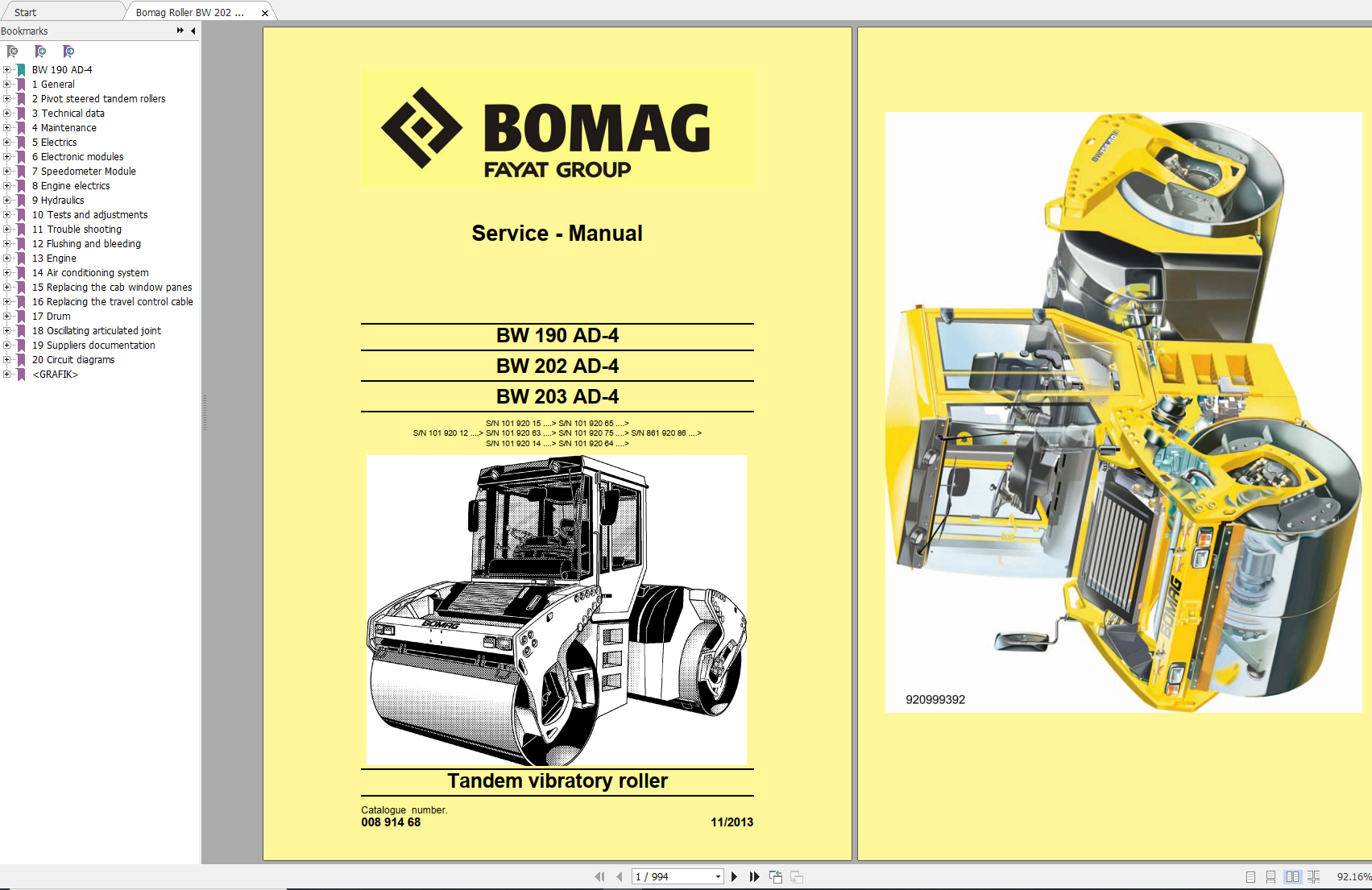1372x890 pixels.
Task: Select continuous page layout icon
Action: [1270, 876]
